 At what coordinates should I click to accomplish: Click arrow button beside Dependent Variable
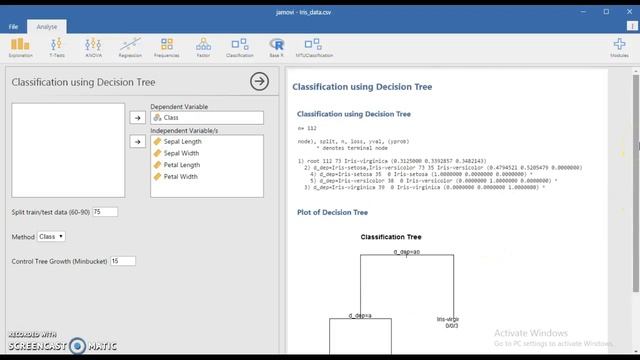[138, 118]
